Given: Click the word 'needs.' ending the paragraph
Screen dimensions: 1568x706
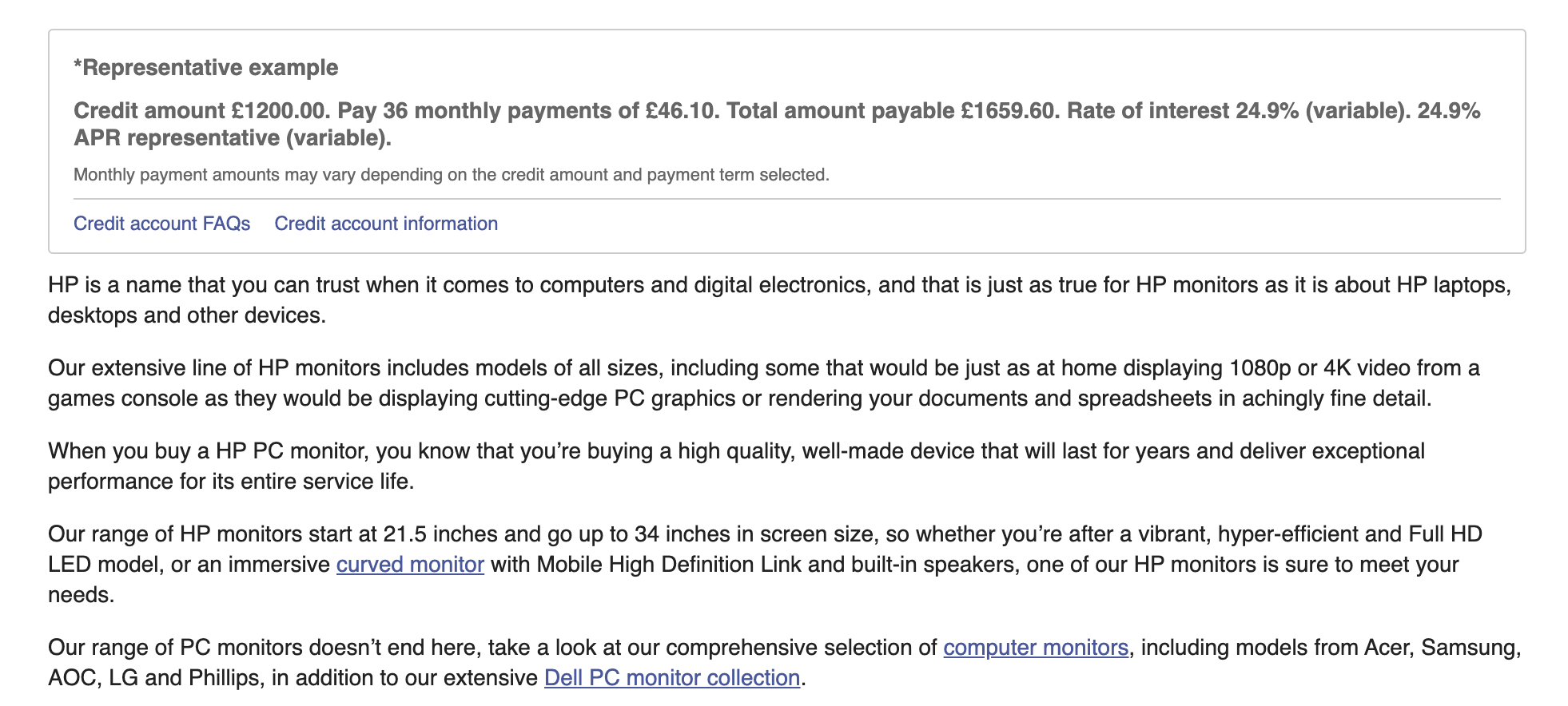Looking at the screenshot, I should click(81, 595).
